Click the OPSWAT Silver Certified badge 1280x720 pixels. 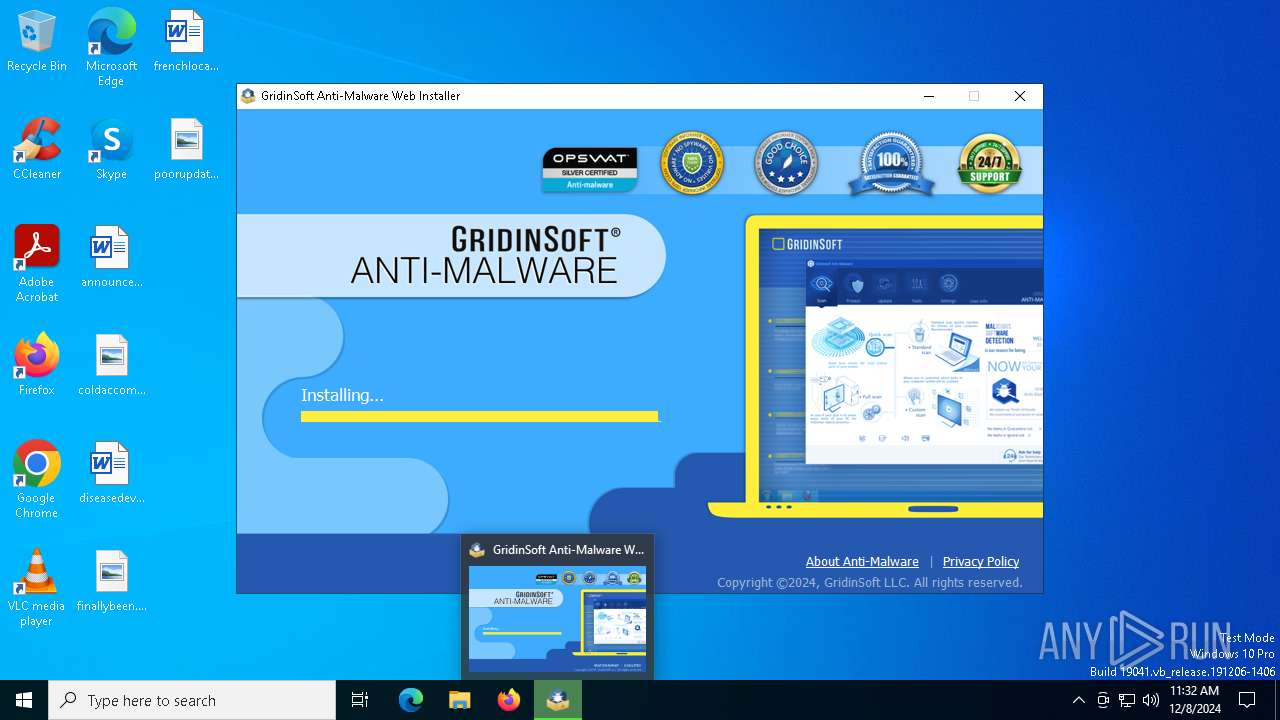point(590,169)
